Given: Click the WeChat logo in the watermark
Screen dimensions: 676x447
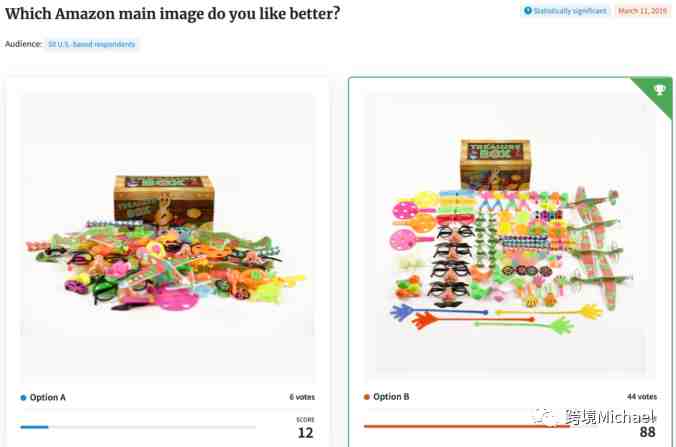Looking at the screenshot, I should pyautogui.click(x=546, y=417).
